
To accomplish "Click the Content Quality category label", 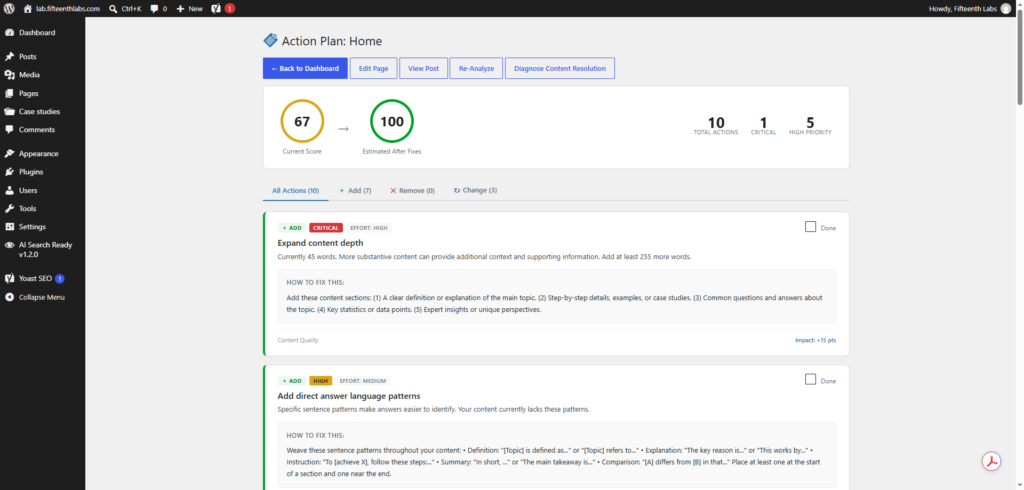I will click(x=298, y=340).
